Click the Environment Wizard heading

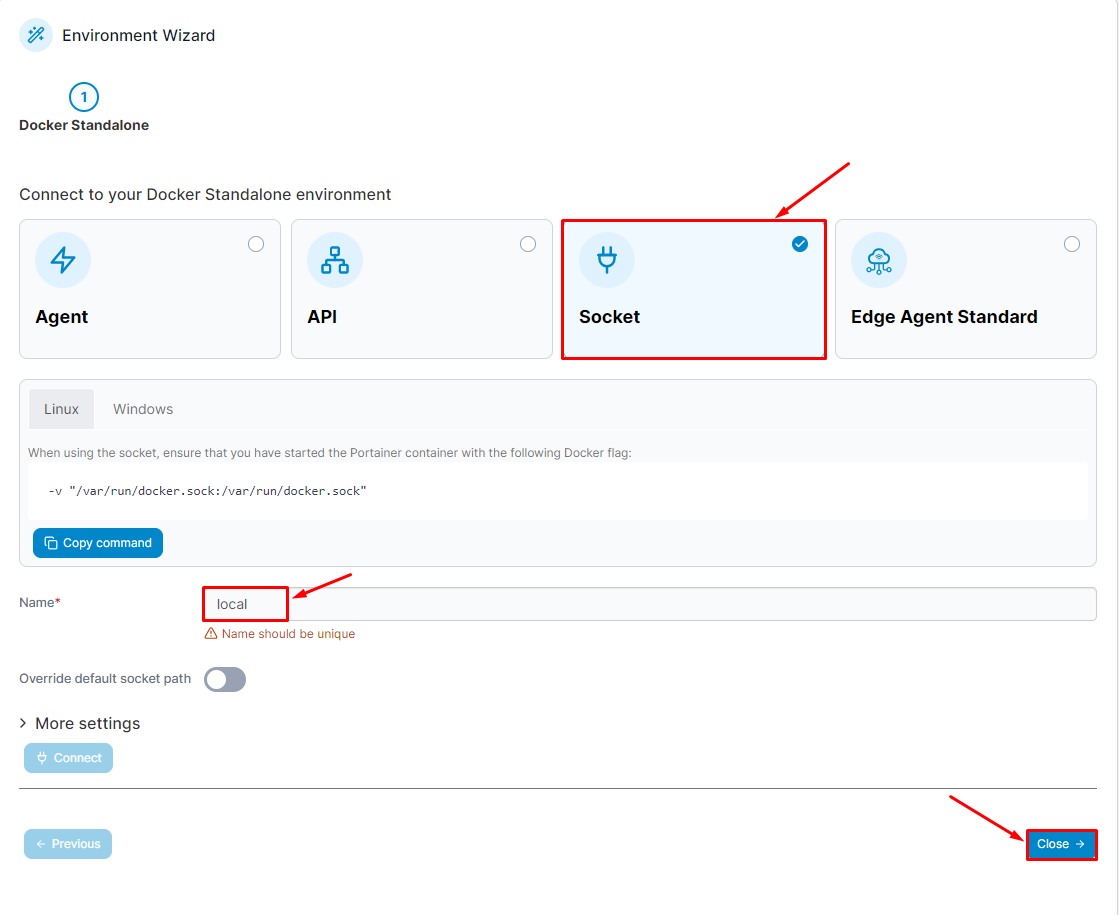(138, 36)
